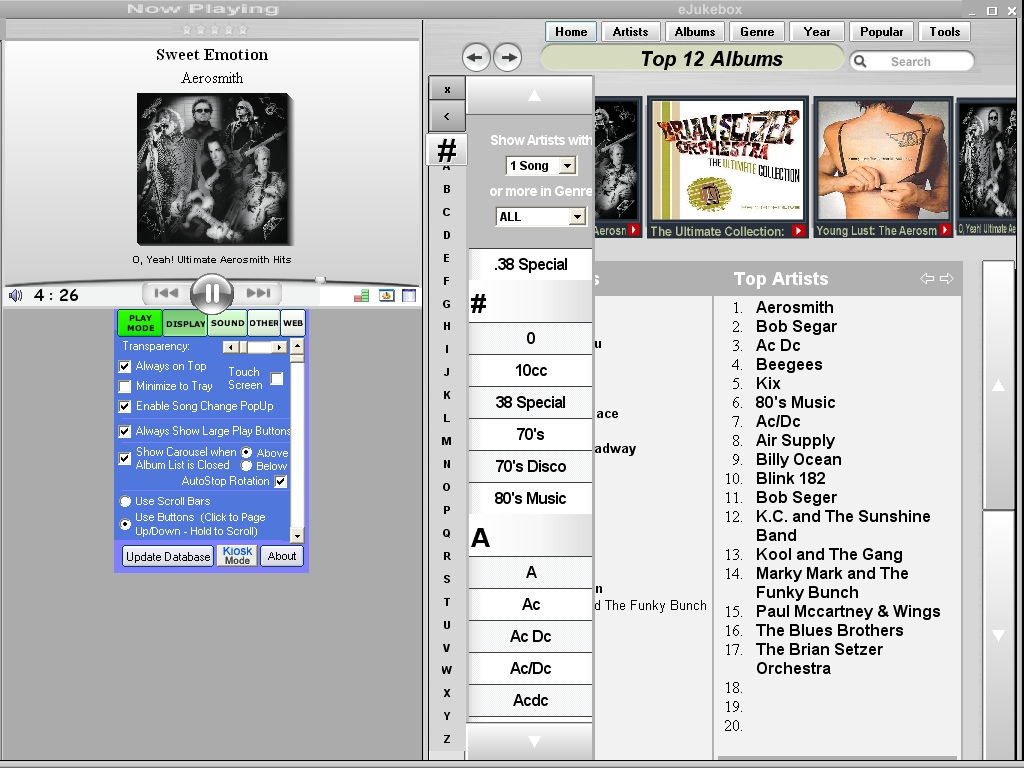Toggle the Always on Top checkbox

(125, 366)
